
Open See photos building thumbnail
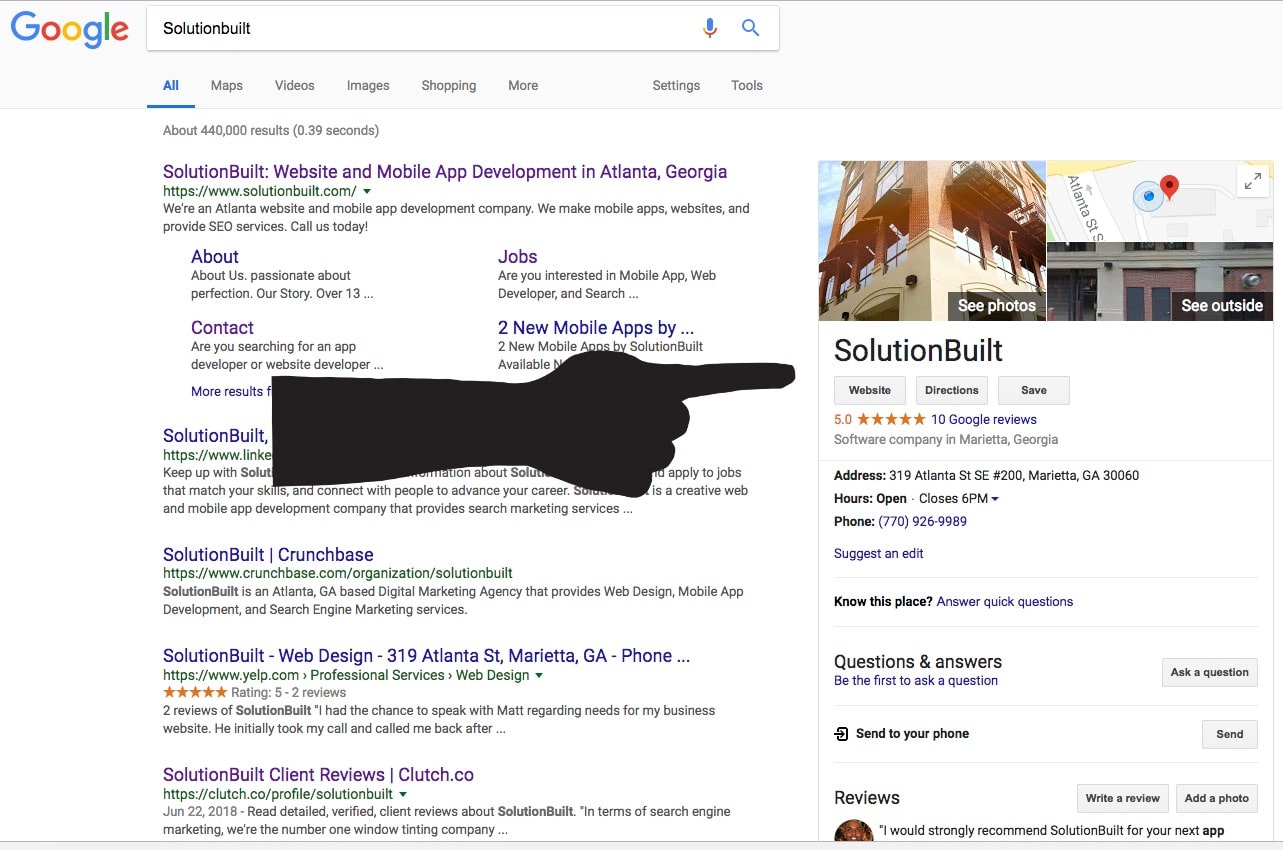click(932, 241)
